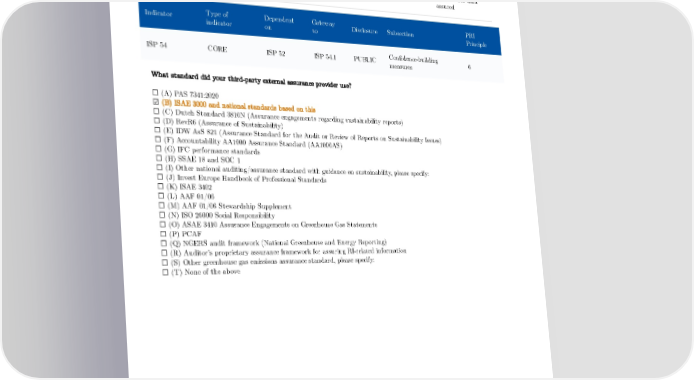The image size is (694, 380).
Task: Click the 'ISP 52' table cell
Action: tap(276, 53)
